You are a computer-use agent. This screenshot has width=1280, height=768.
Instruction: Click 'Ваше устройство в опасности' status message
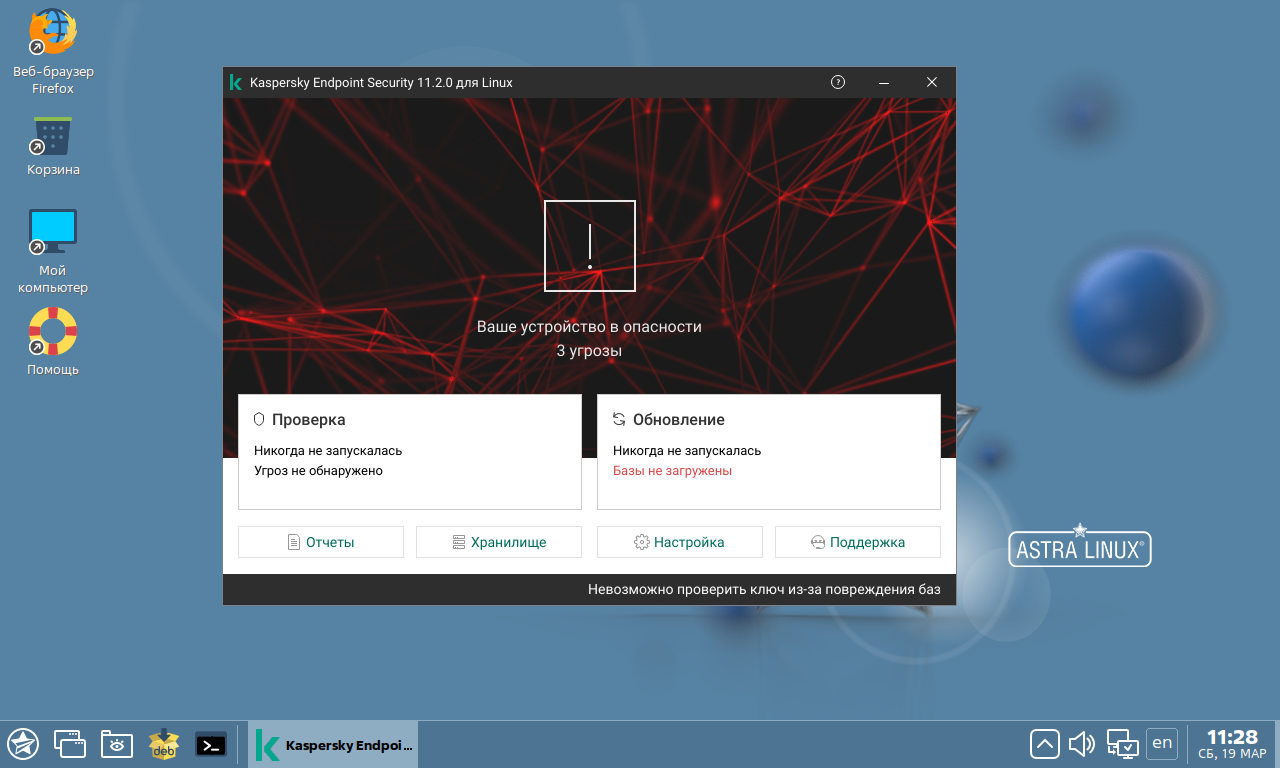click(589, 327)
